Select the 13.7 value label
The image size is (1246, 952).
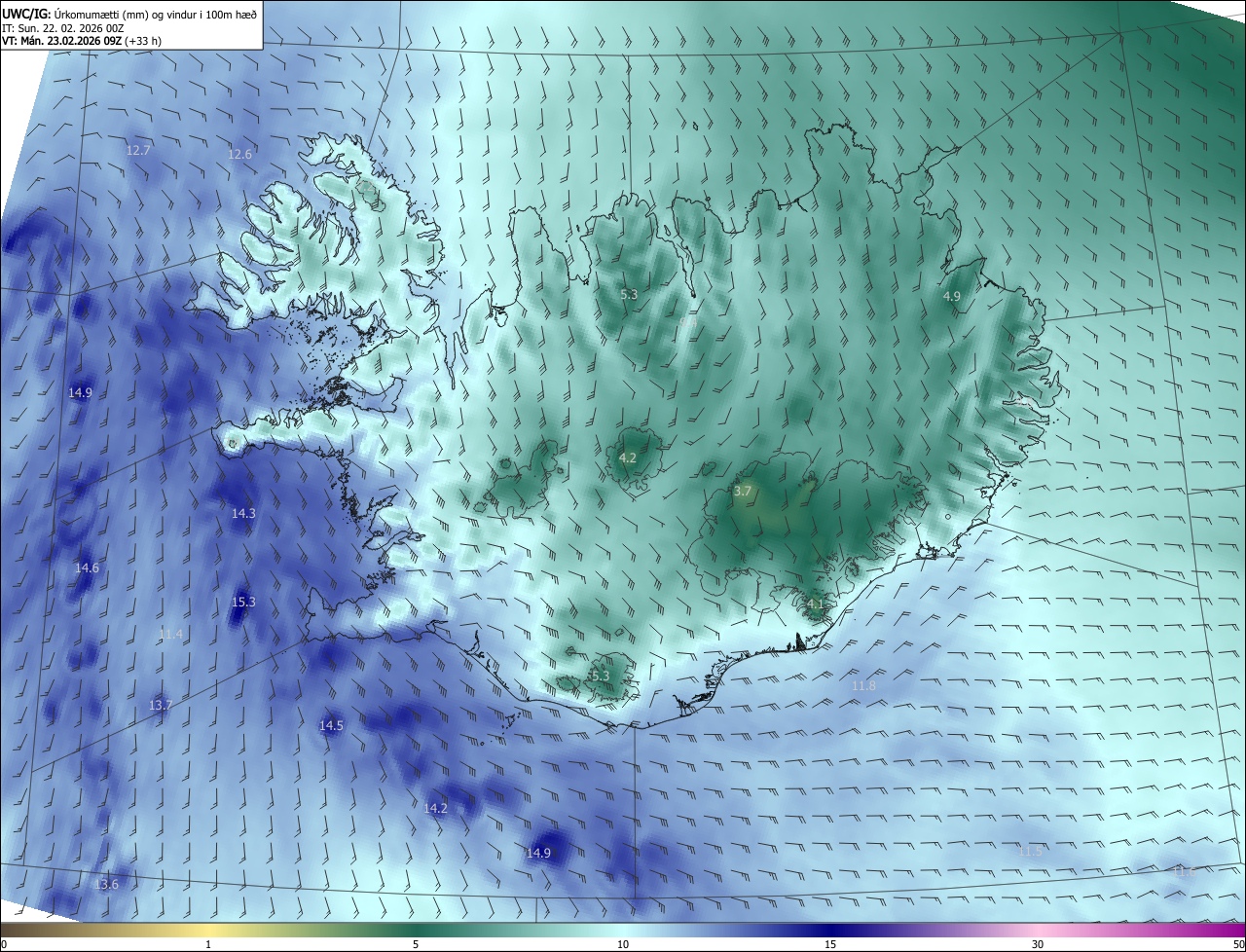161,705
